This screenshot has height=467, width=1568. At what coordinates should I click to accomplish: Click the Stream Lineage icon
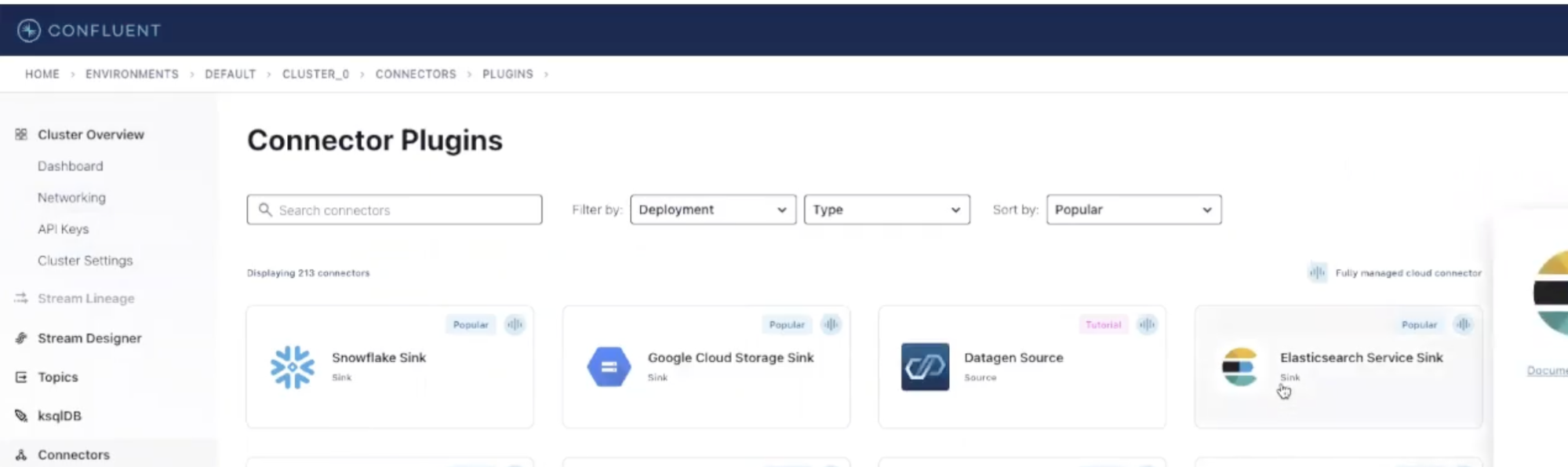21,298
